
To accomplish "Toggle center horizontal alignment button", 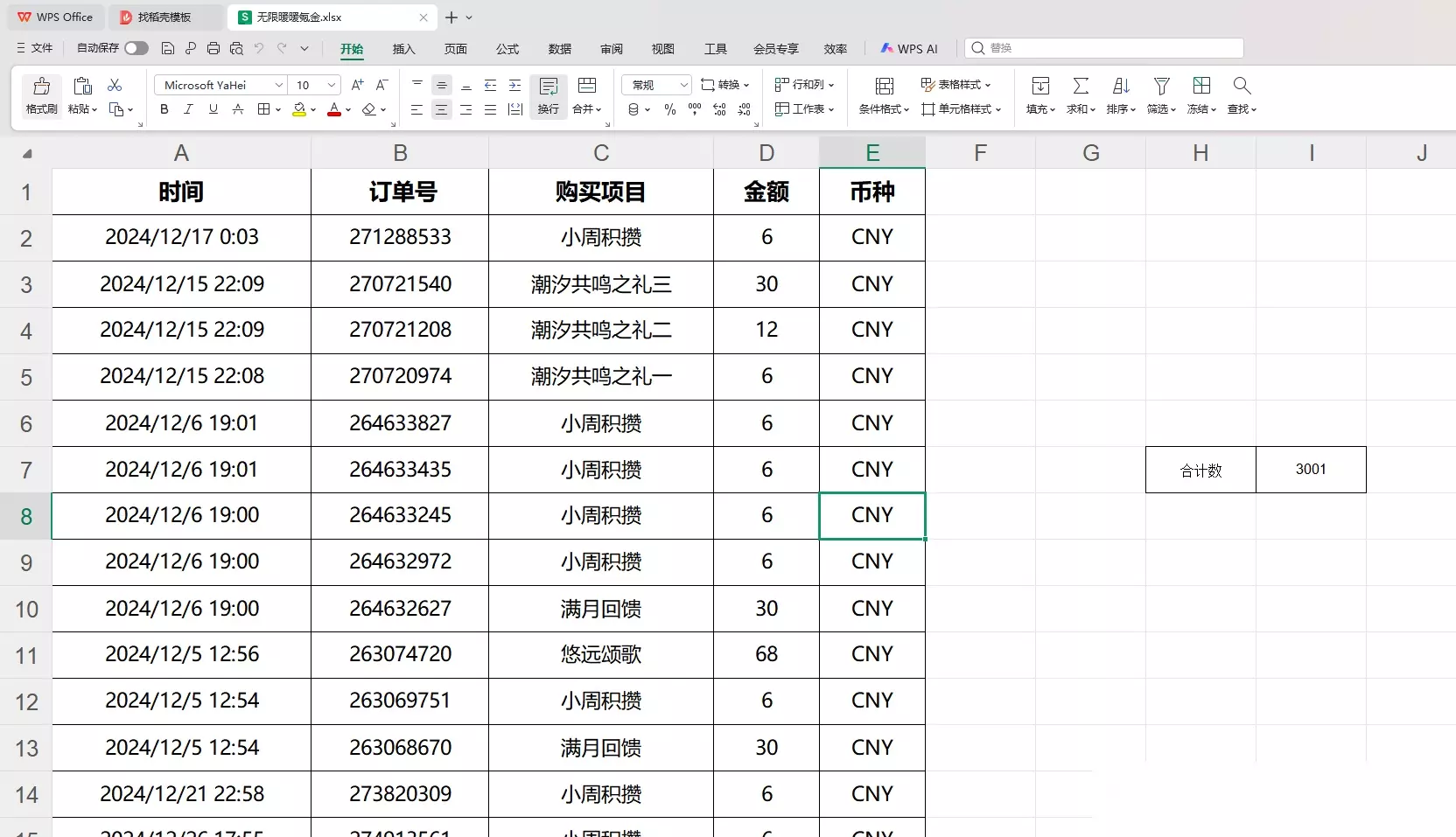I will [x=442, y=109].
